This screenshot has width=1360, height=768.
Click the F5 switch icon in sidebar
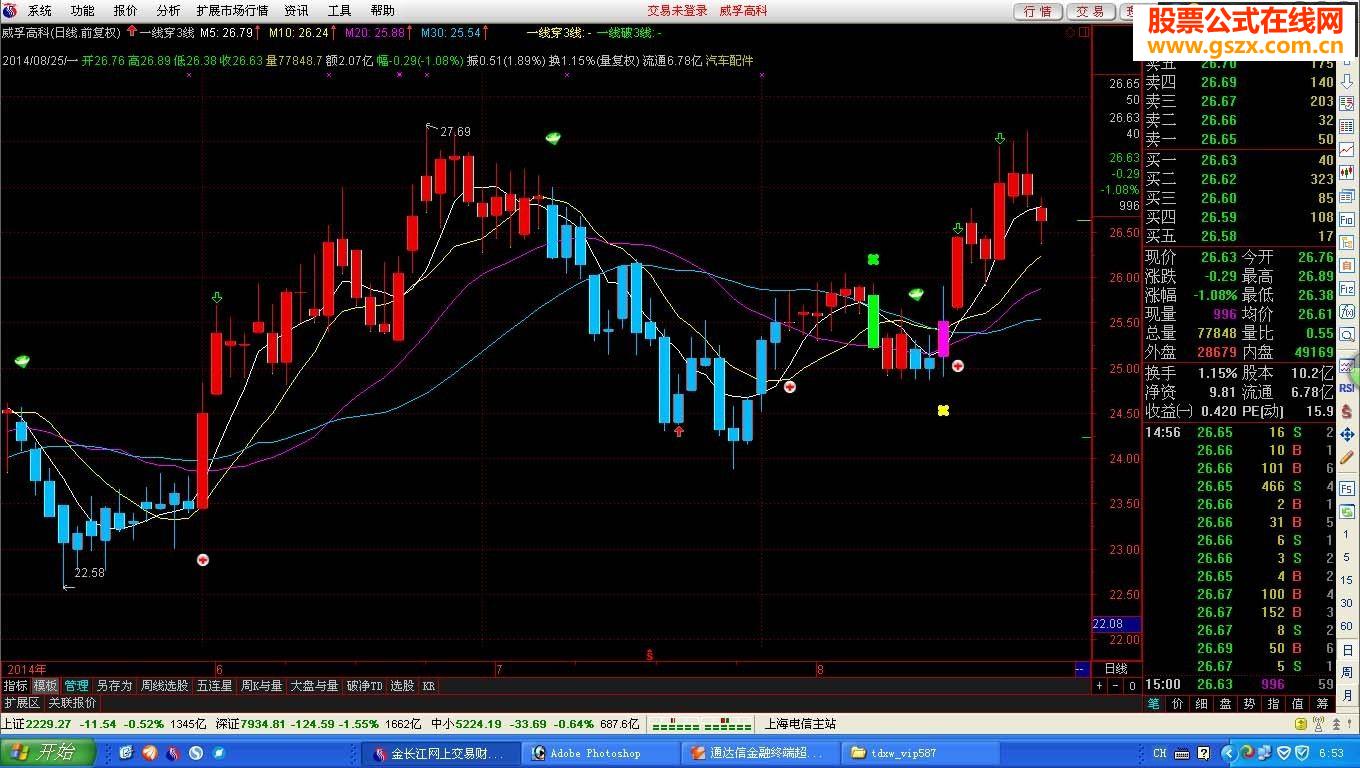1347,487
